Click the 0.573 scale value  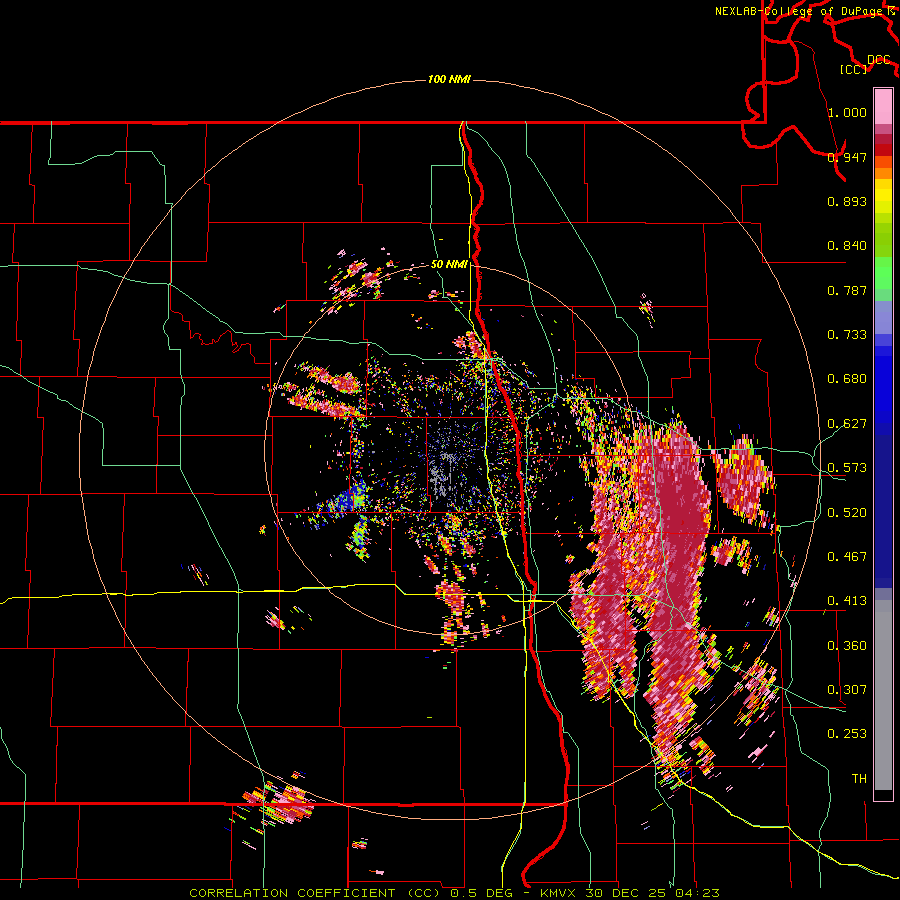847,468
